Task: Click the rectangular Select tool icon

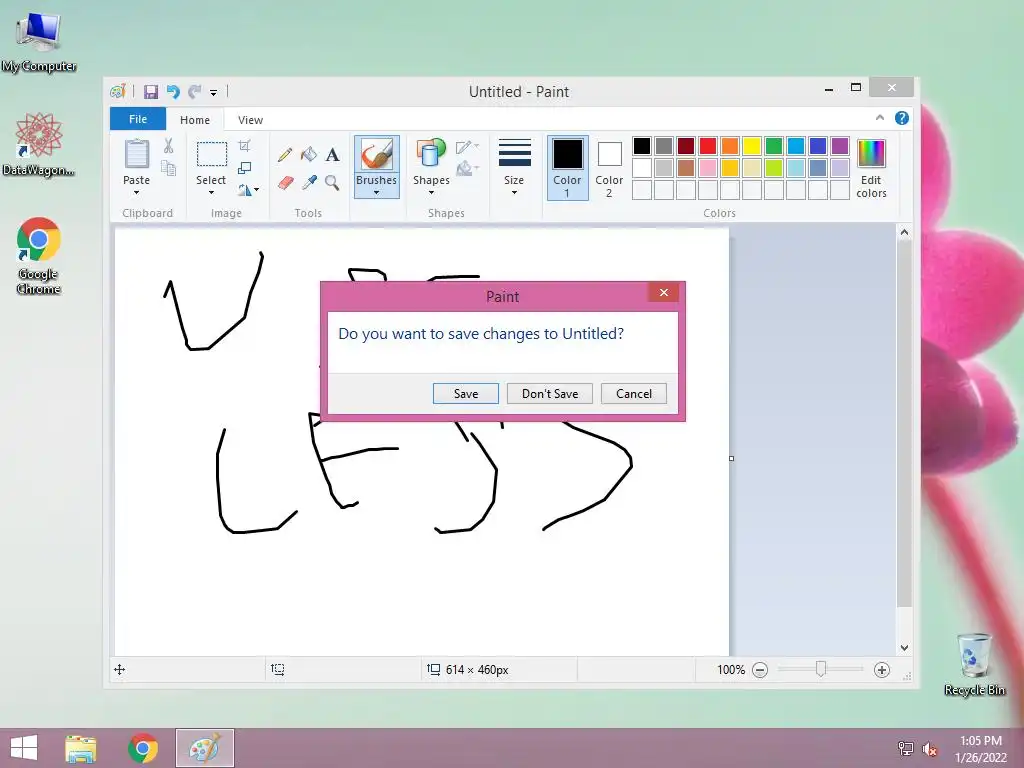Action: click(212, 155)
